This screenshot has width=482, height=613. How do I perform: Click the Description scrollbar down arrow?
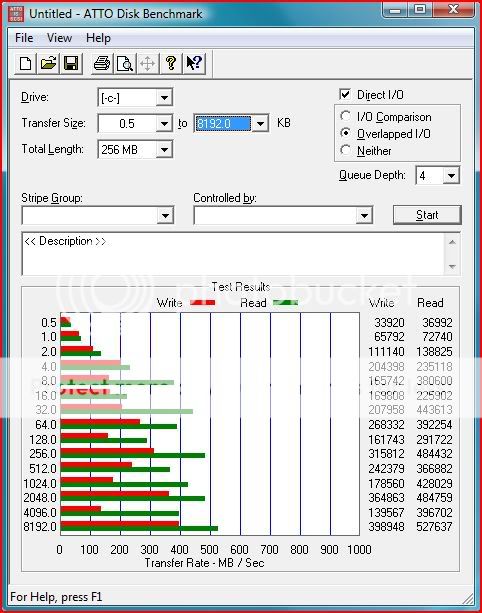(x=452, y=267)
